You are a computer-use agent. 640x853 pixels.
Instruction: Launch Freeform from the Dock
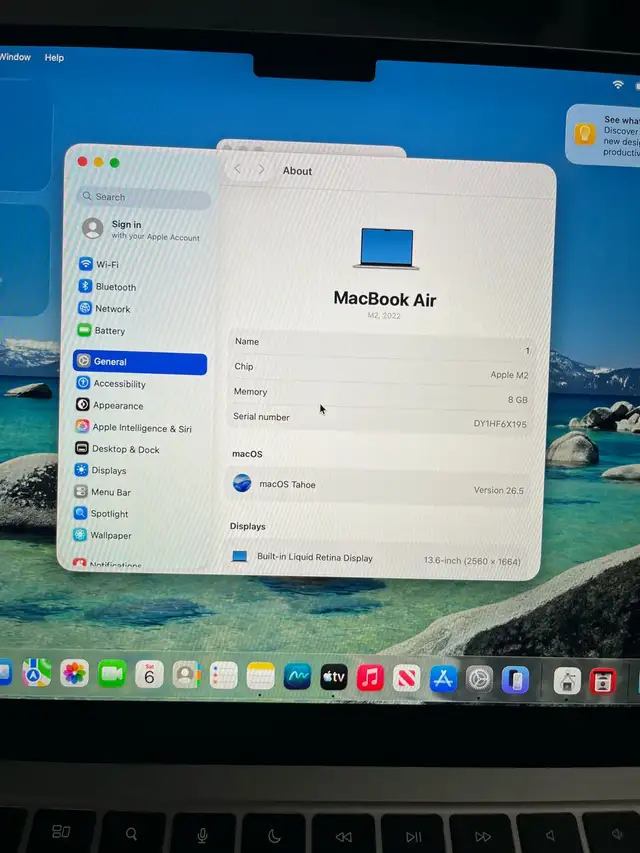click(298, 677)
